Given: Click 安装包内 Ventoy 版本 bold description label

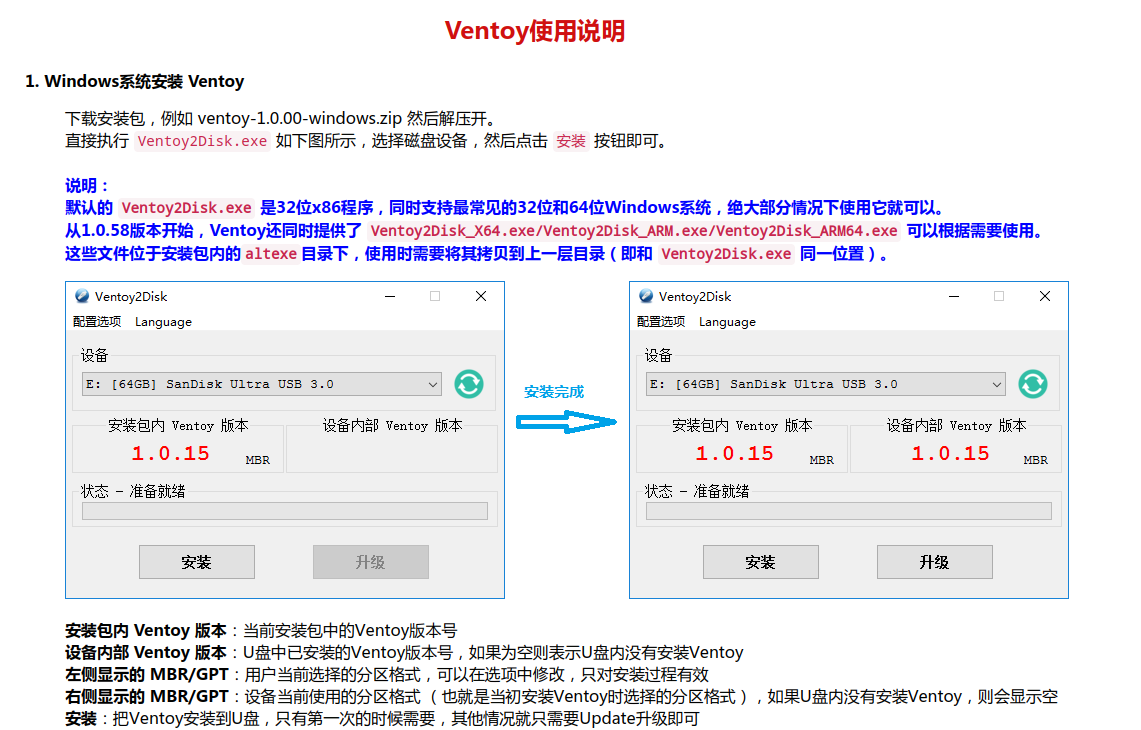Looking at the screenshot, I should [x=146, y=630].
